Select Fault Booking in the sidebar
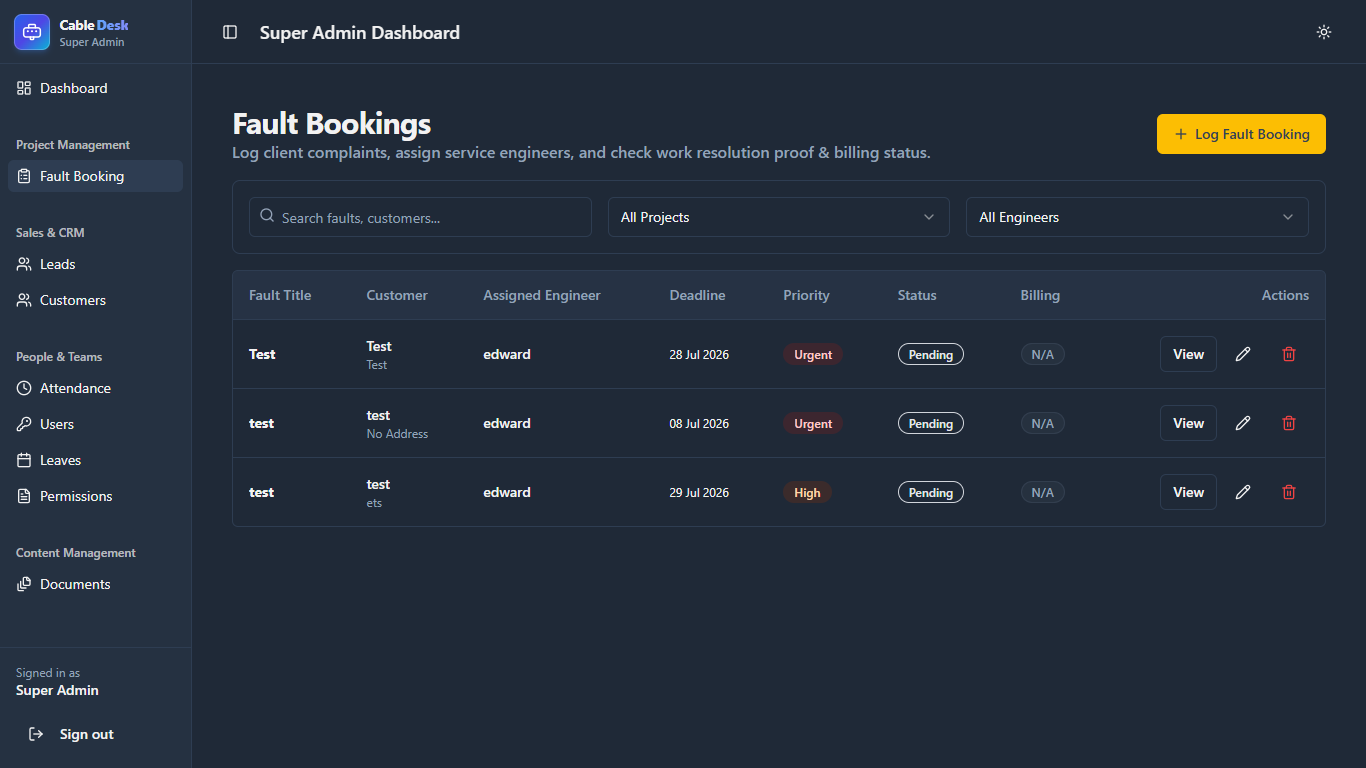The height and width of the screenshot is (768, 1366). pos(95,176)
